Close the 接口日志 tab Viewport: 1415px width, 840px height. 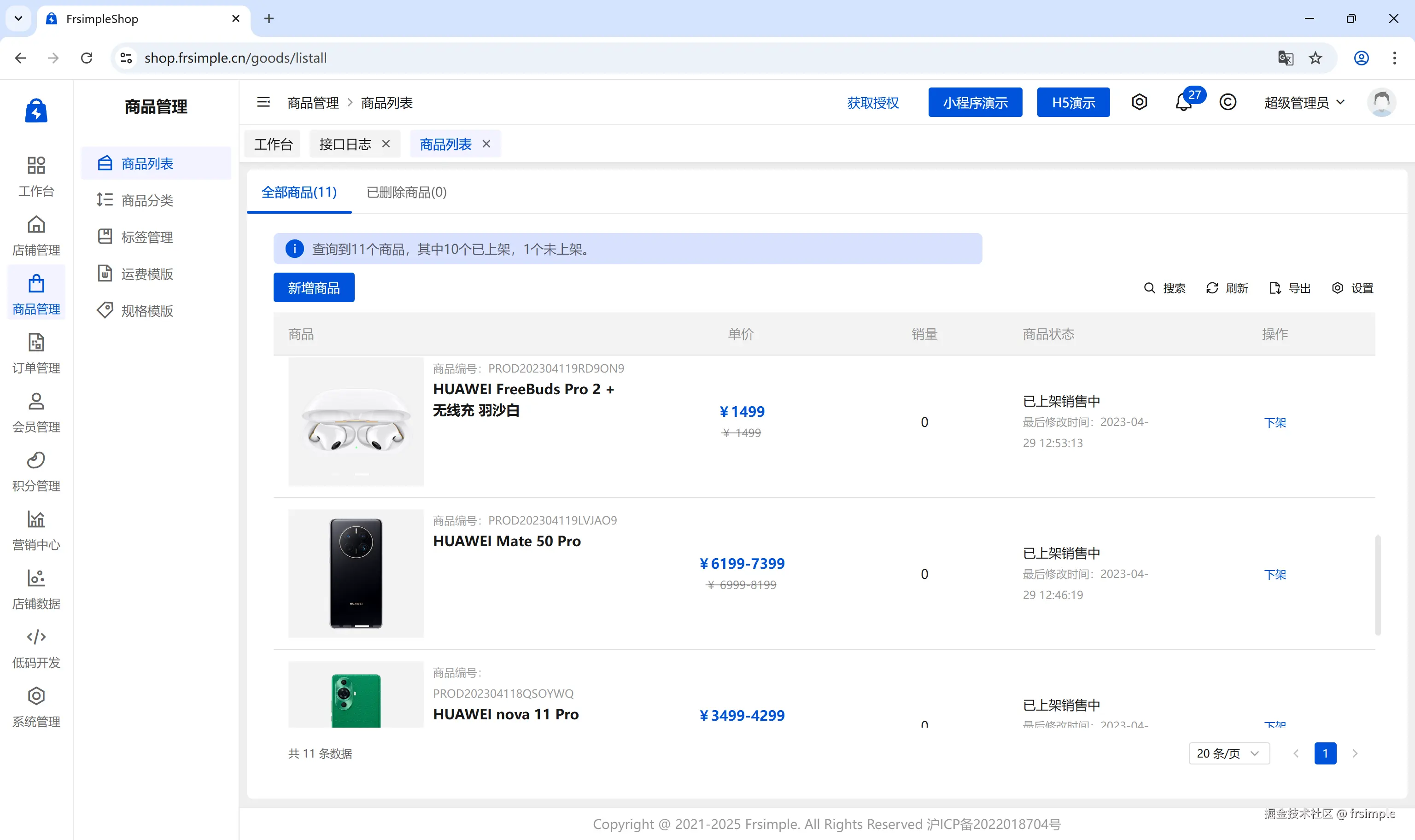tap(386, 144)
